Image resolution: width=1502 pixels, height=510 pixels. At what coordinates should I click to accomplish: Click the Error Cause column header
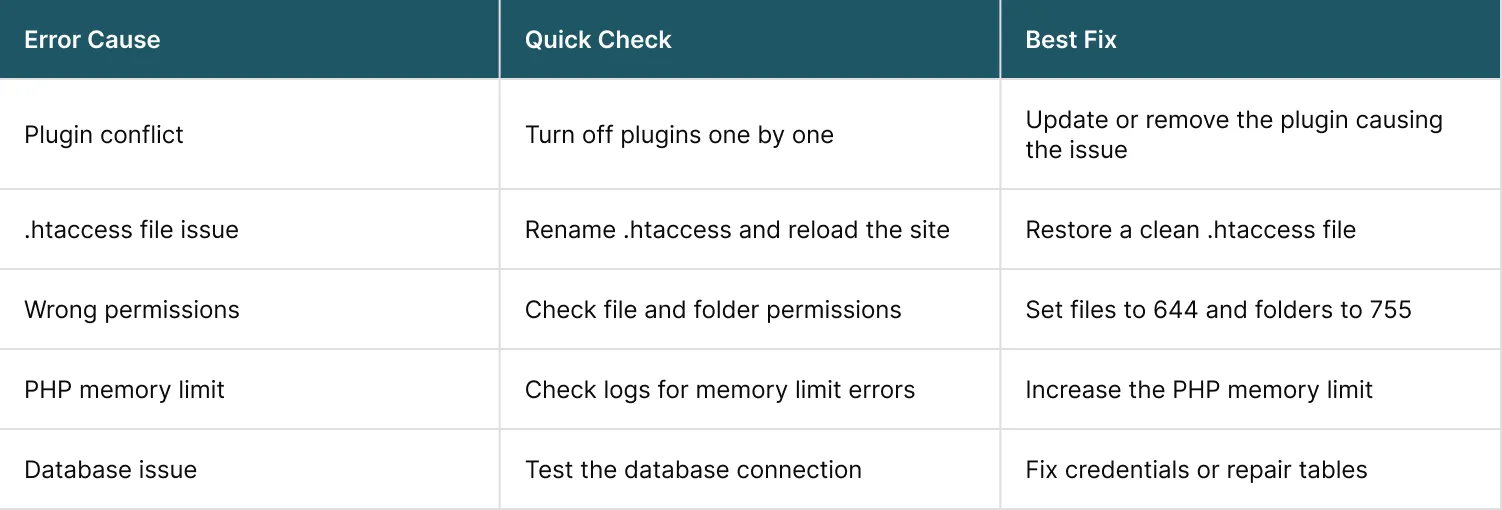tap(92, 40)
